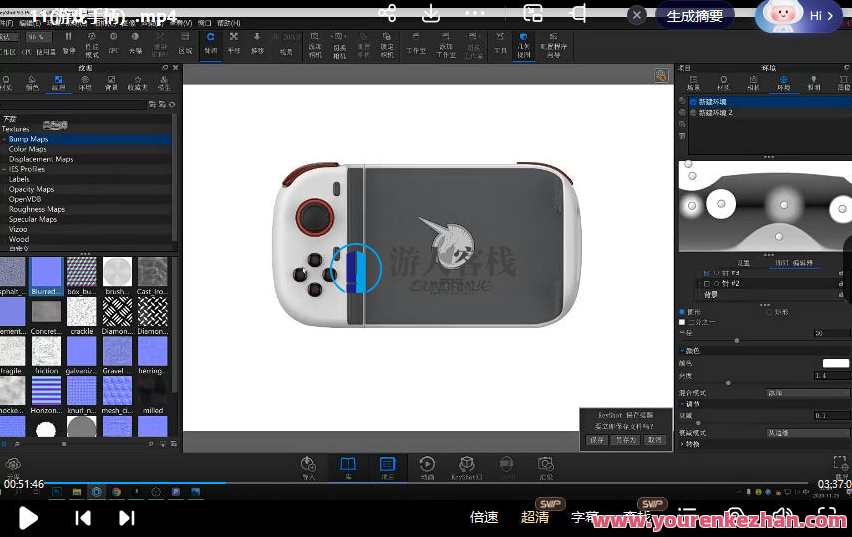Click the Pause render icon in ribbon
This screenshot has width=852, height=537.
click(x=69, y=42)
